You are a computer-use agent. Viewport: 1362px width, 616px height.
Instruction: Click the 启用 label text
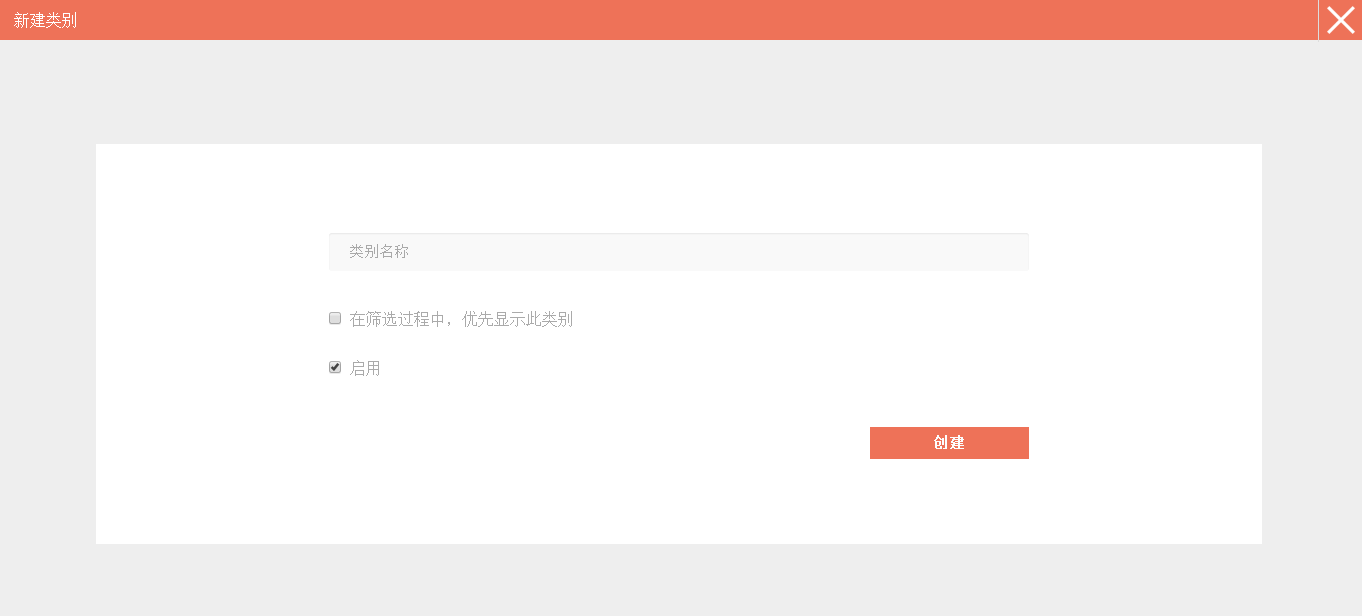tap(365, 368)
